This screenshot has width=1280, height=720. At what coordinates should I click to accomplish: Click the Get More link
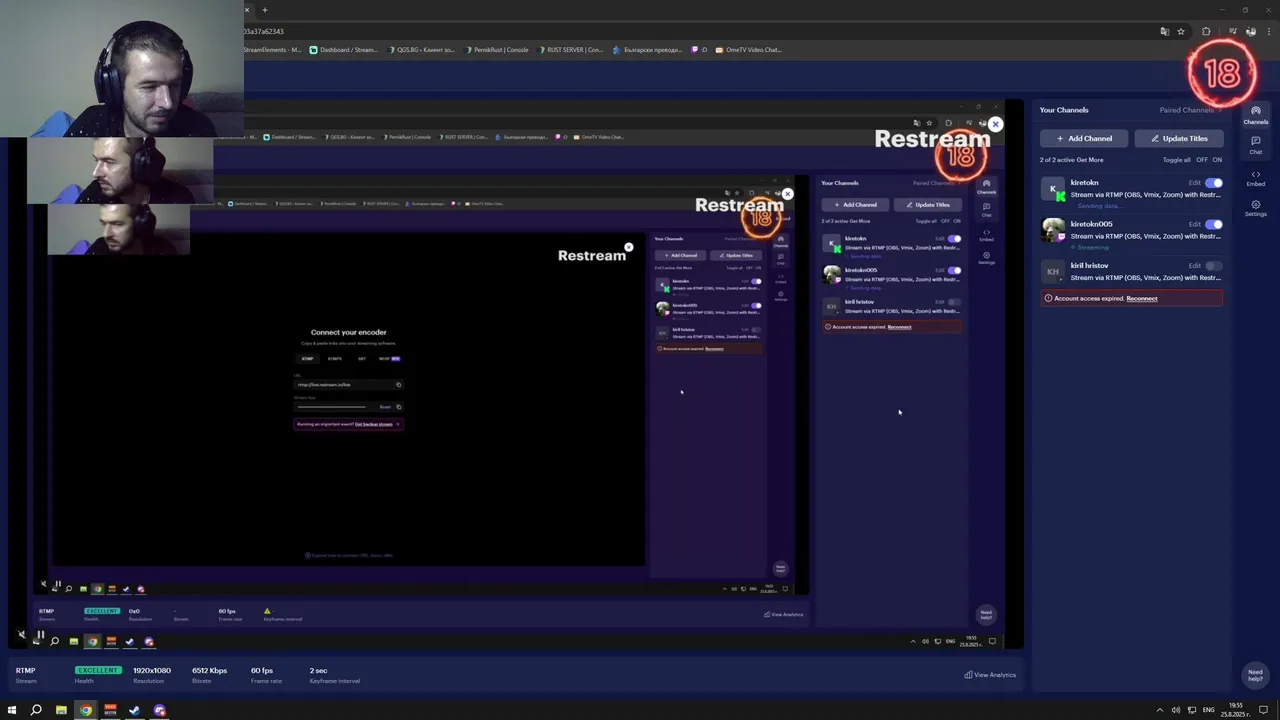(1090, 160)
